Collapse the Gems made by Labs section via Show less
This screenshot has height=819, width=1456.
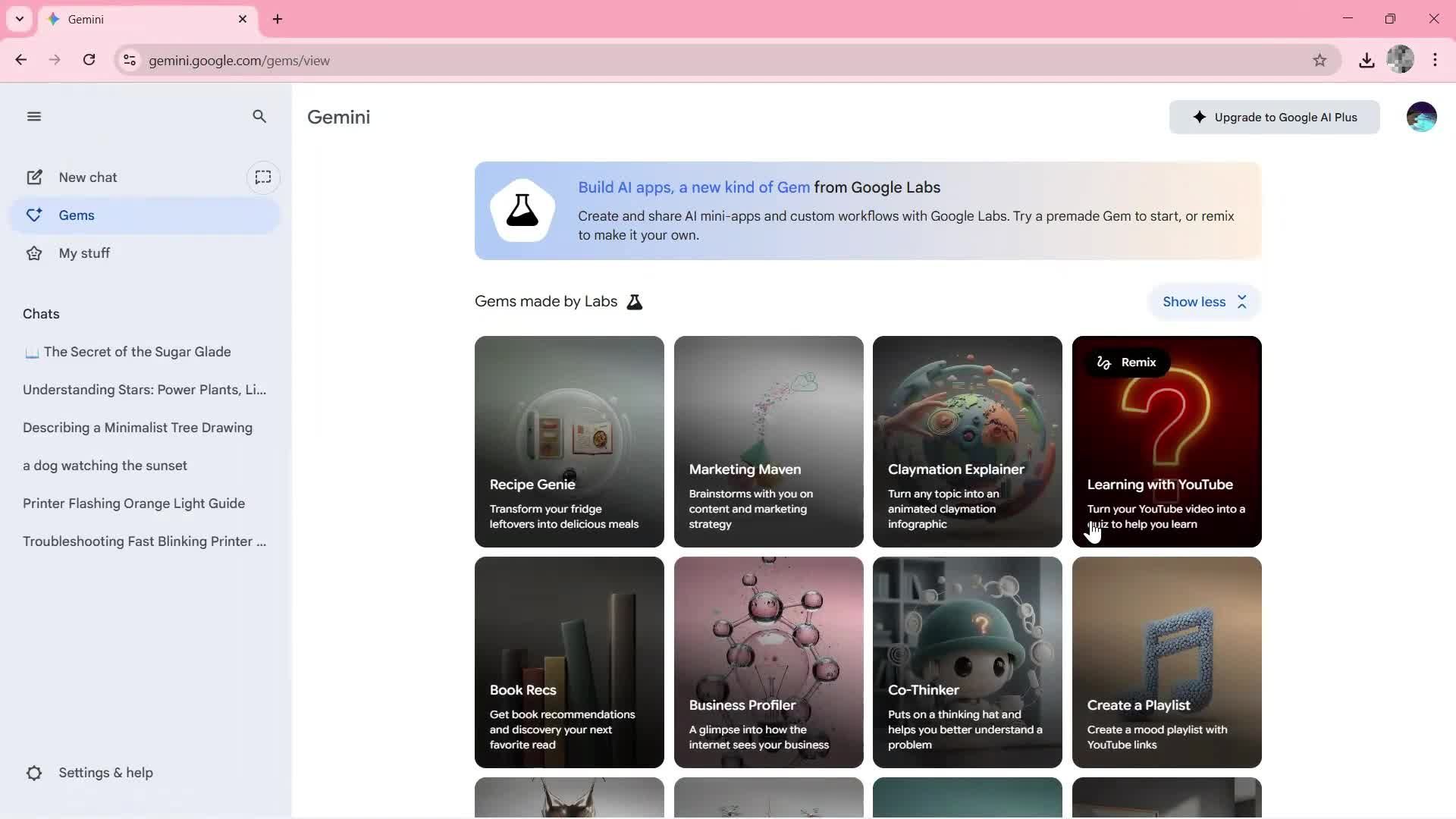[1204, 301]
